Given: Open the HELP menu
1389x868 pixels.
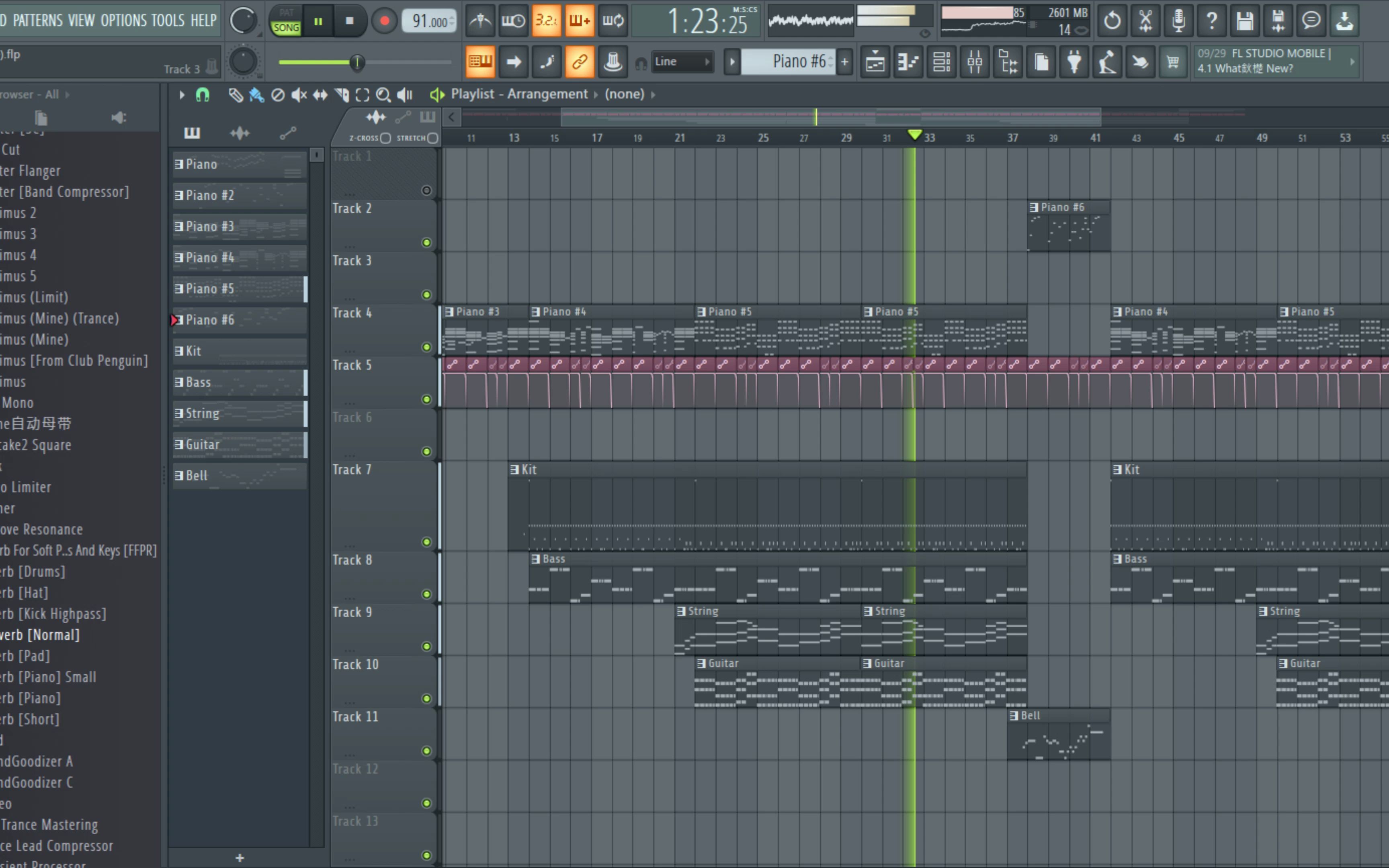Looking at the screenshot, I should [x=204, y=20].
